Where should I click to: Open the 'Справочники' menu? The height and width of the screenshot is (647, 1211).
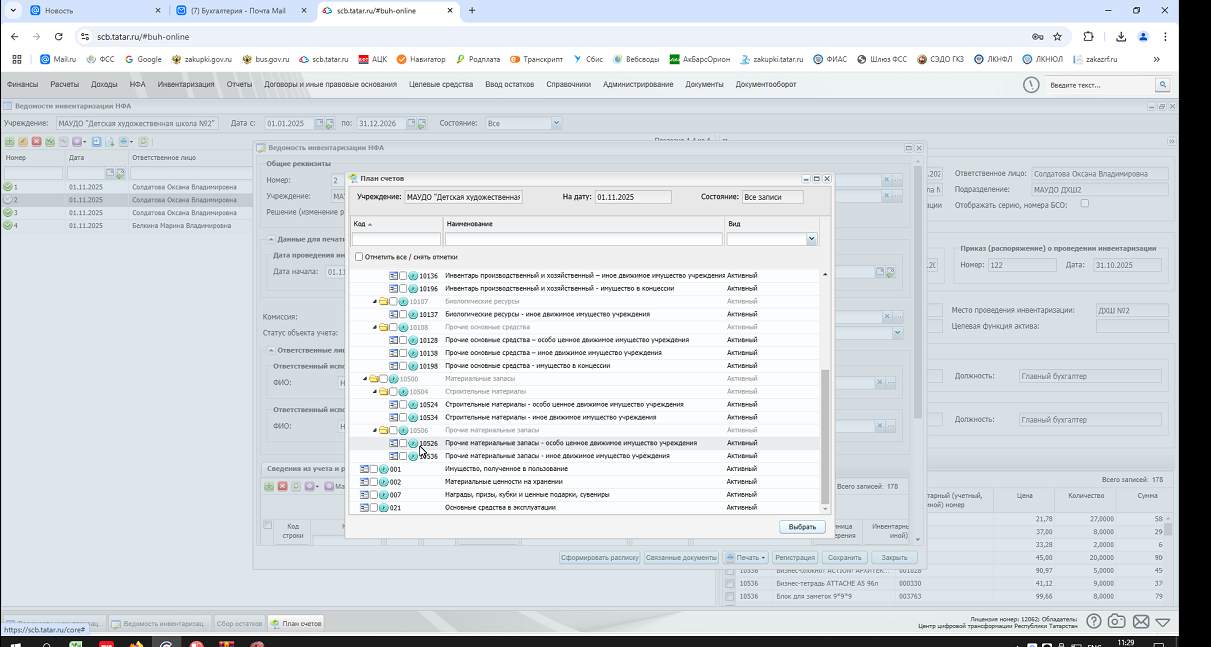click(568, 85)
